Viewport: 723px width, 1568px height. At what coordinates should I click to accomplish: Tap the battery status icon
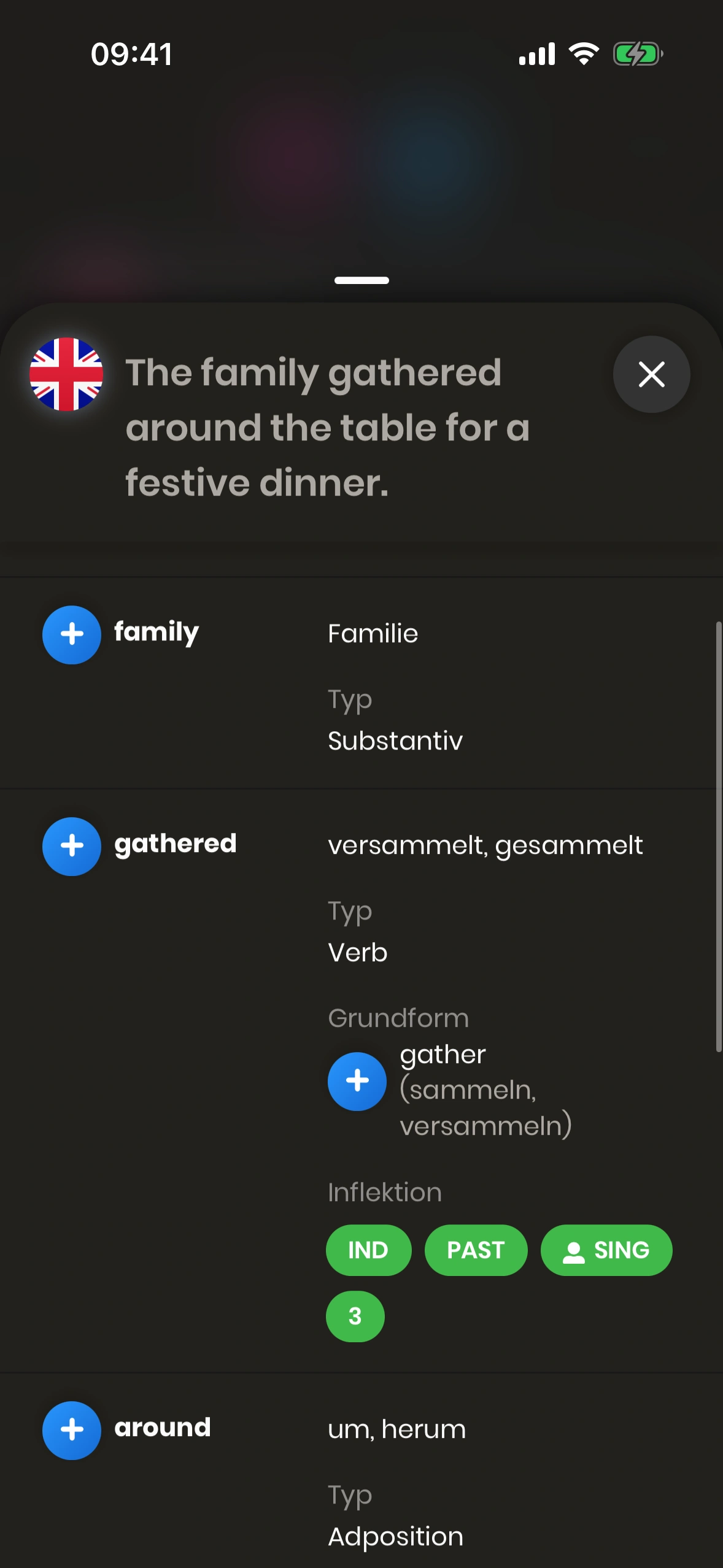click(638, 54)
